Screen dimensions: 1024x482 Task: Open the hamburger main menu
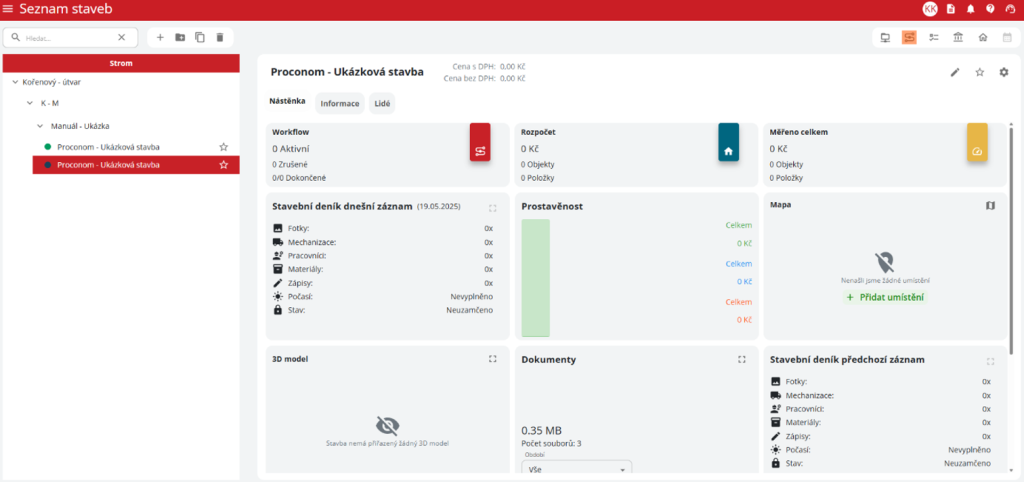[x=9, y=9]
